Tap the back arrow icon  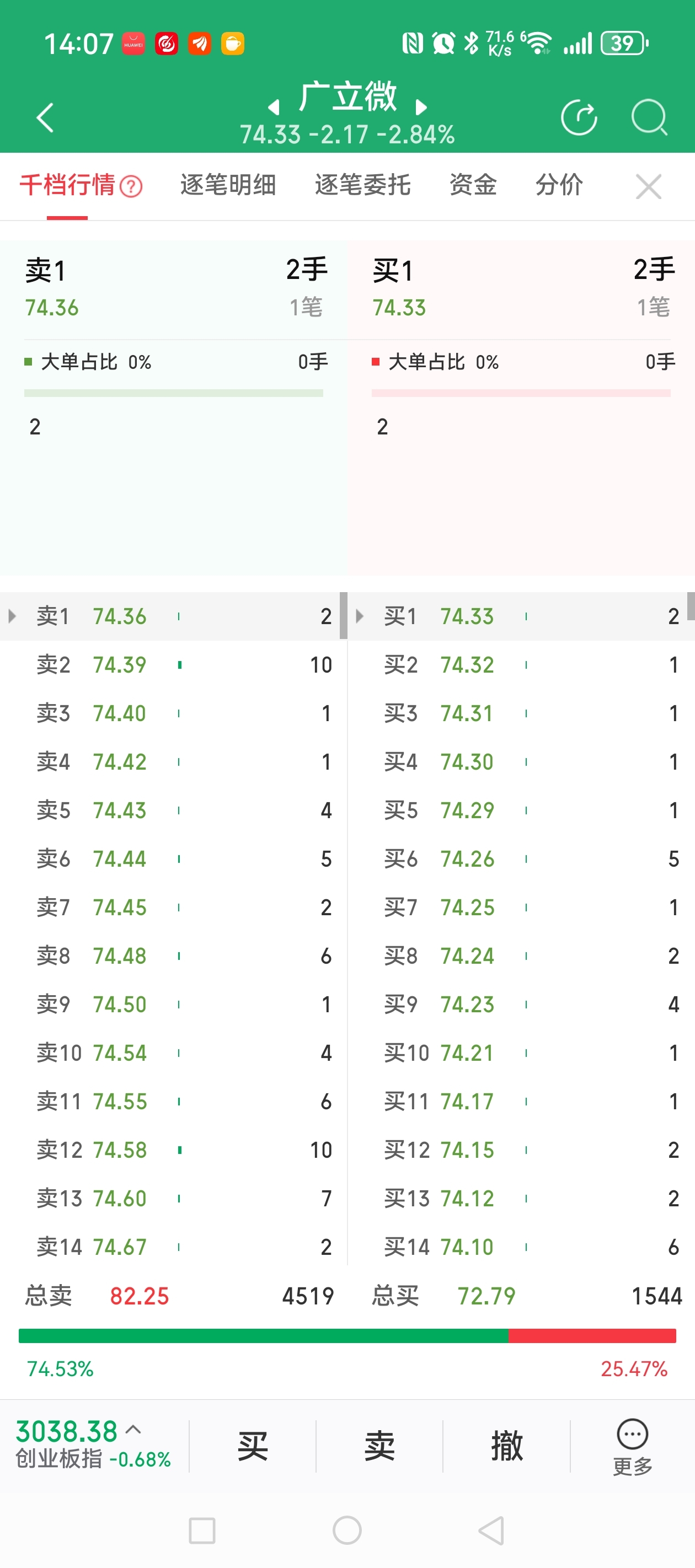[45, 117]
